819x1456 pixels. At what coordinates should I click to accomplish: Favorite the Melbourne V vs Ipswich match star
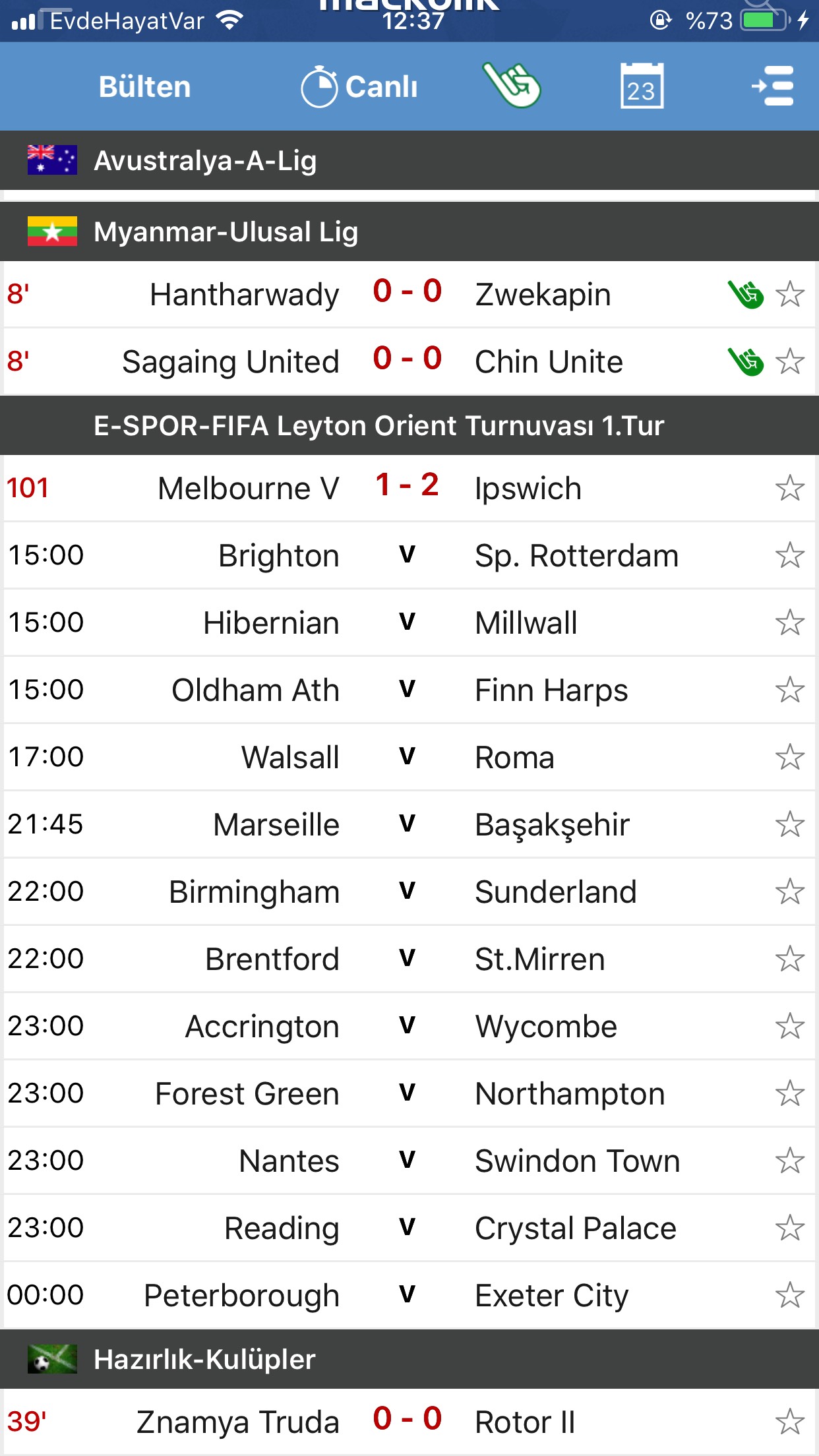click(790, 488)
